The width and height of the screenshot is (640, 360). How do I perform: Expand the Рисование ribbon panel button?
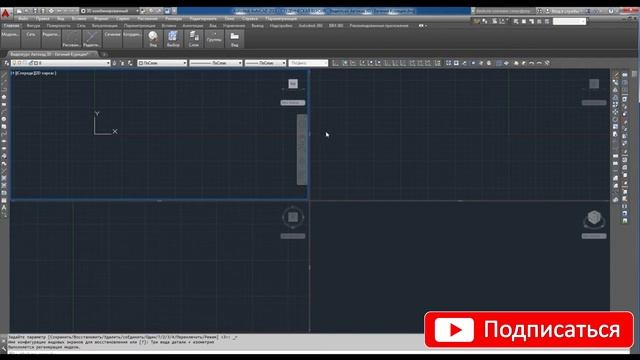click(71, 39)
